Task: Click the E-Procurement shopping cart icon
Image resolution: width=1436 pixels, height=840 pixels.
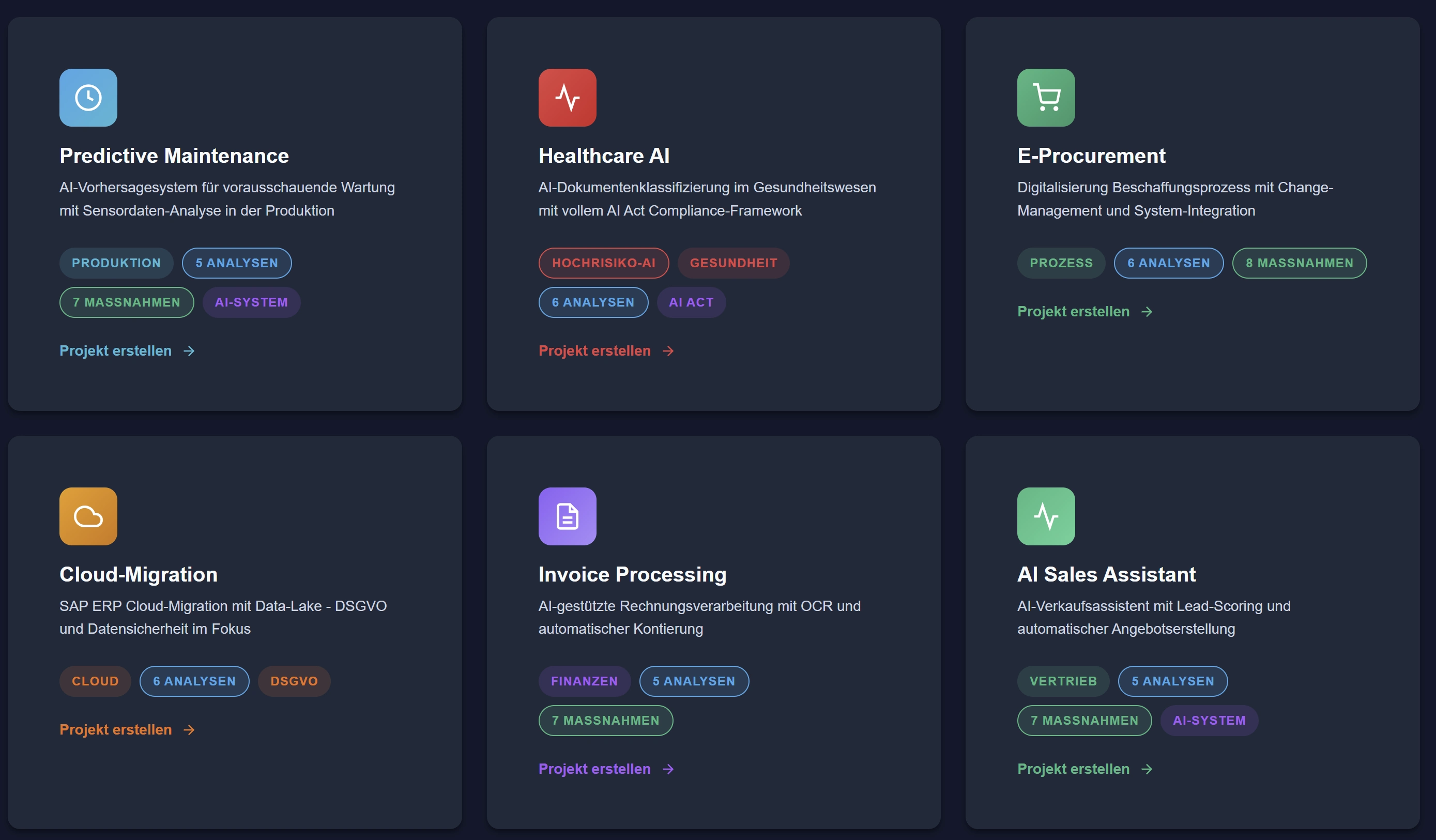Action: (x=1046, y=98)
